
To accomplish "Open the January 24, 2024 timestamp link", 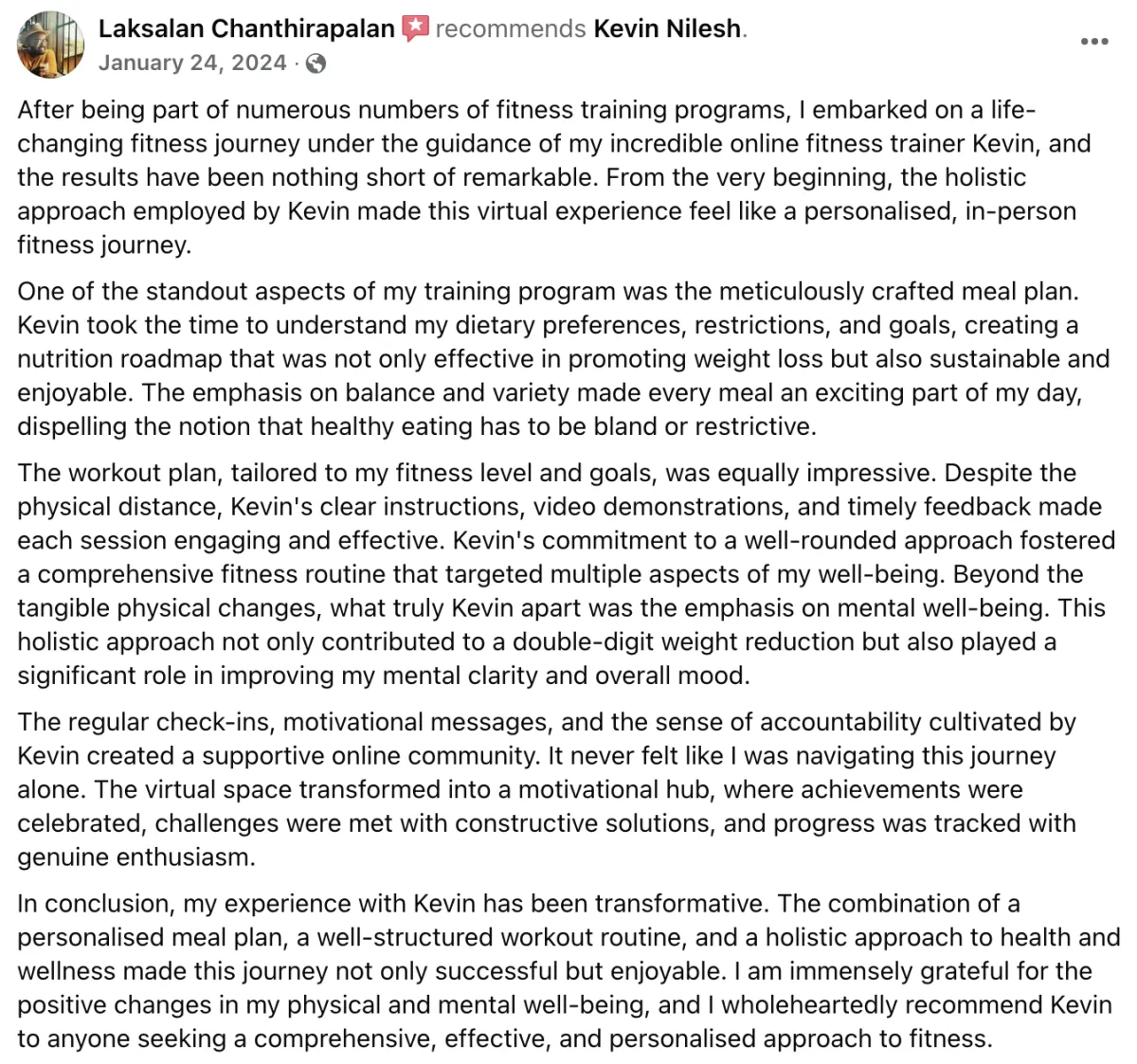I will pyautogui.click(x=192, y=63).
